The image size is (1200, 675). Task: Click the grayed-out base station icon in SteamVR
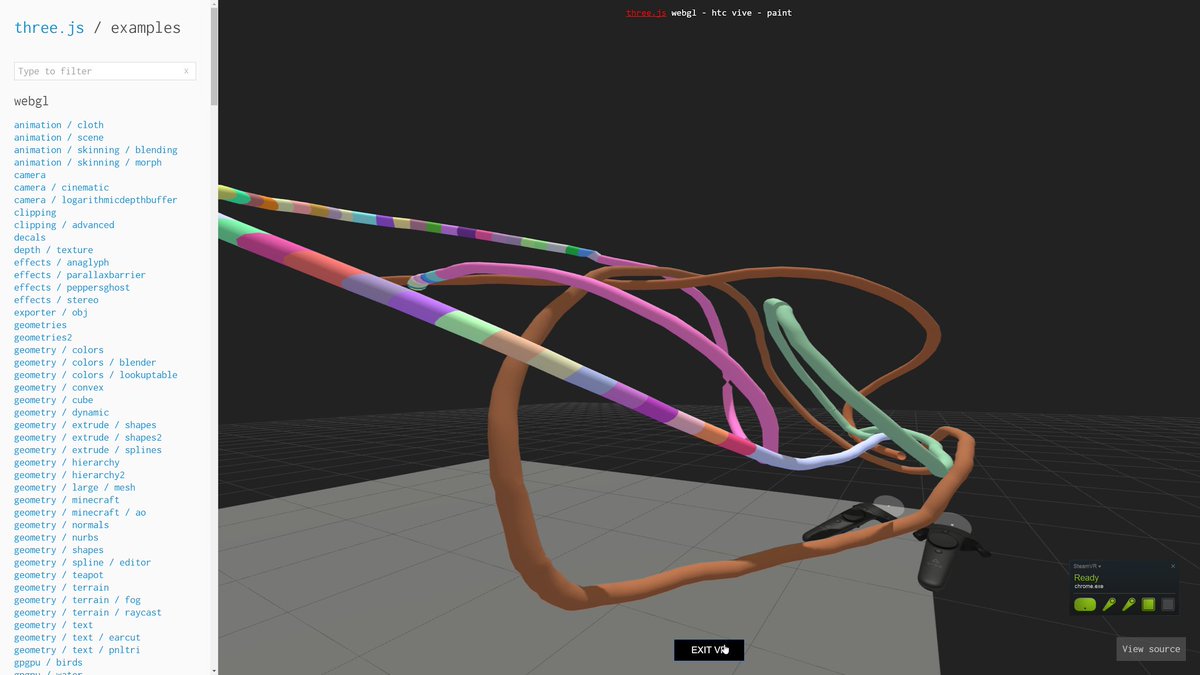click(x=1168, y=604)
